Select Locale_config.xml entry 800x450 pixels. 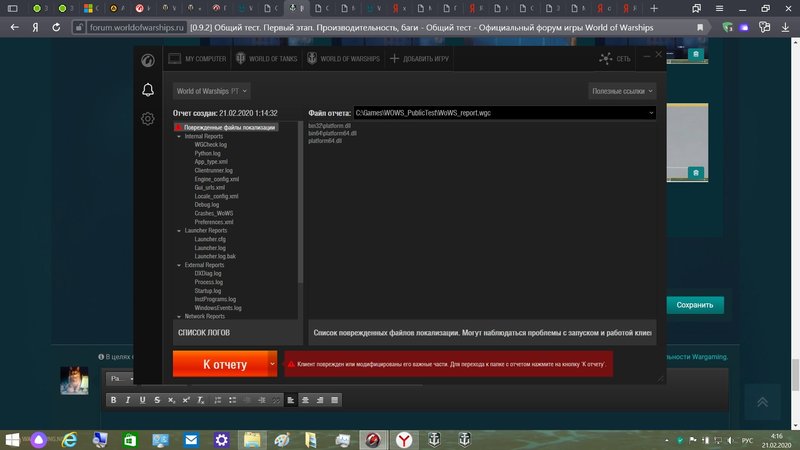pyautogui.click(x=216, y=196)
